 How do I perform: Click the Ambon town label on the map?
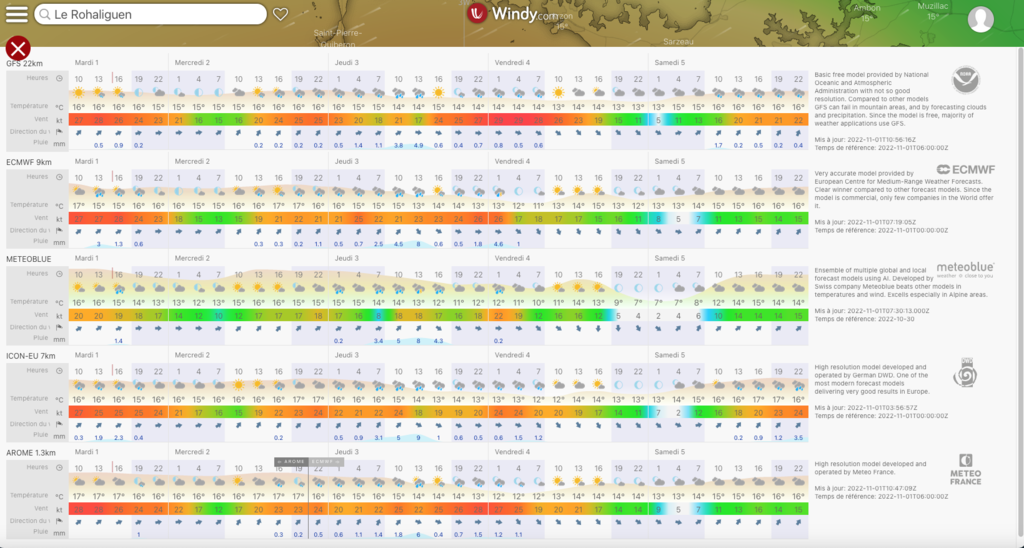pos(867,8)
